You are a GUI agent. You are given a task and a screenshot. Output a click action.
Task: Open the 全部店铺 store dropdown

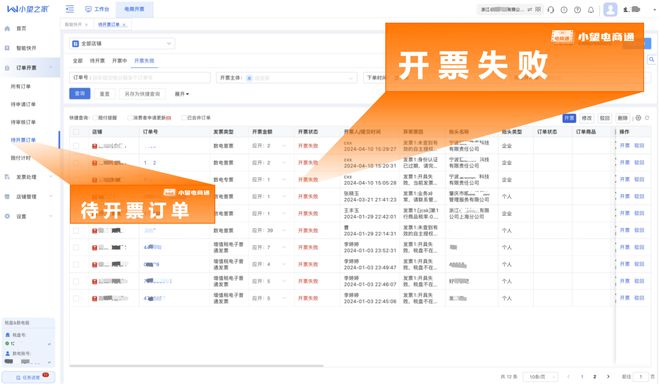pyautogui.click(x=122, y=43)
